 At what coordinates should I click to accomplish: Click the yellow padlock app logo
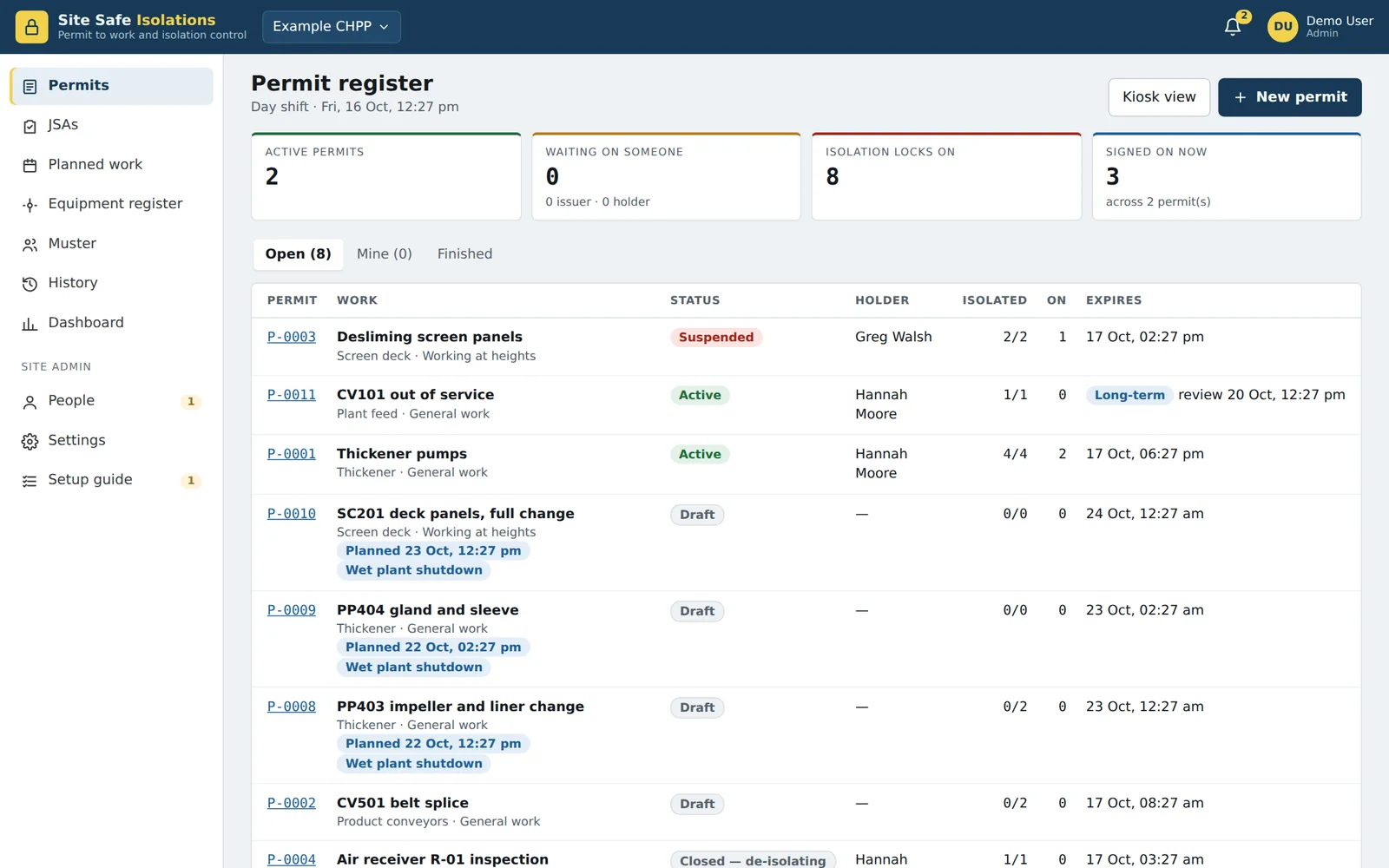[31, 27]
